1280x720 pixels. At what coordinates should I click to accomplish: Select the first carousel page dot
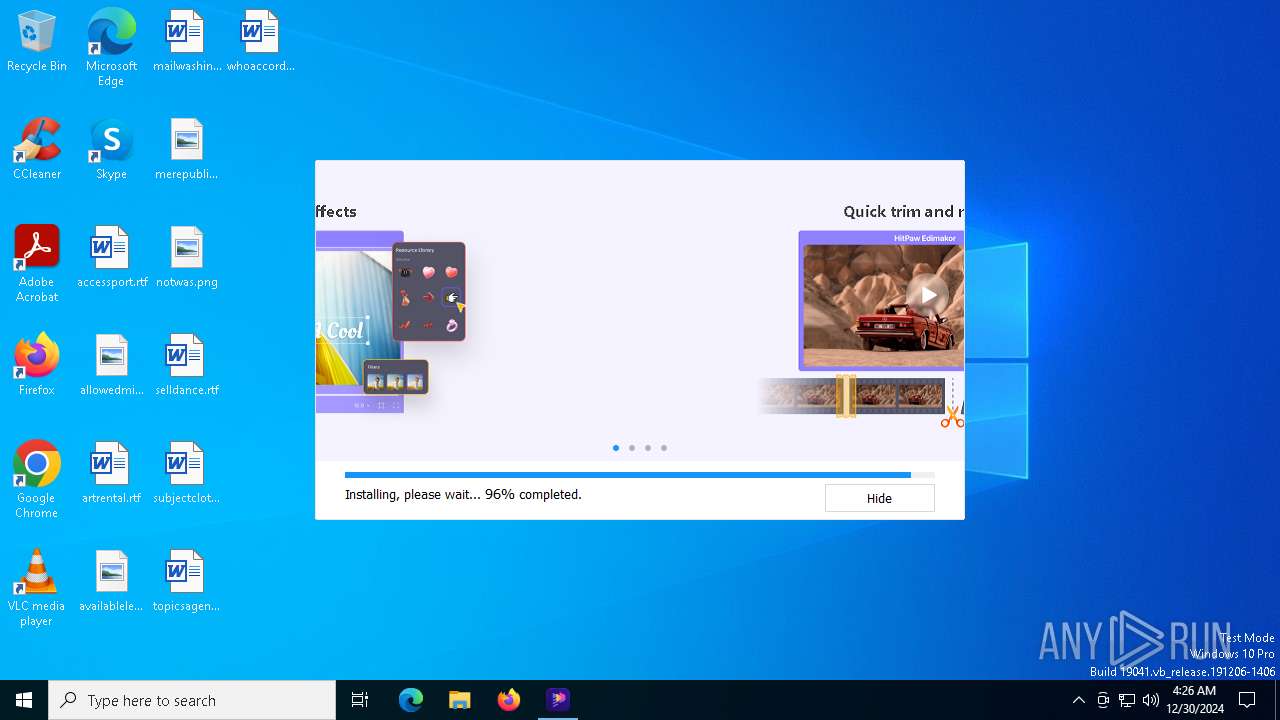tap(616, 448)
